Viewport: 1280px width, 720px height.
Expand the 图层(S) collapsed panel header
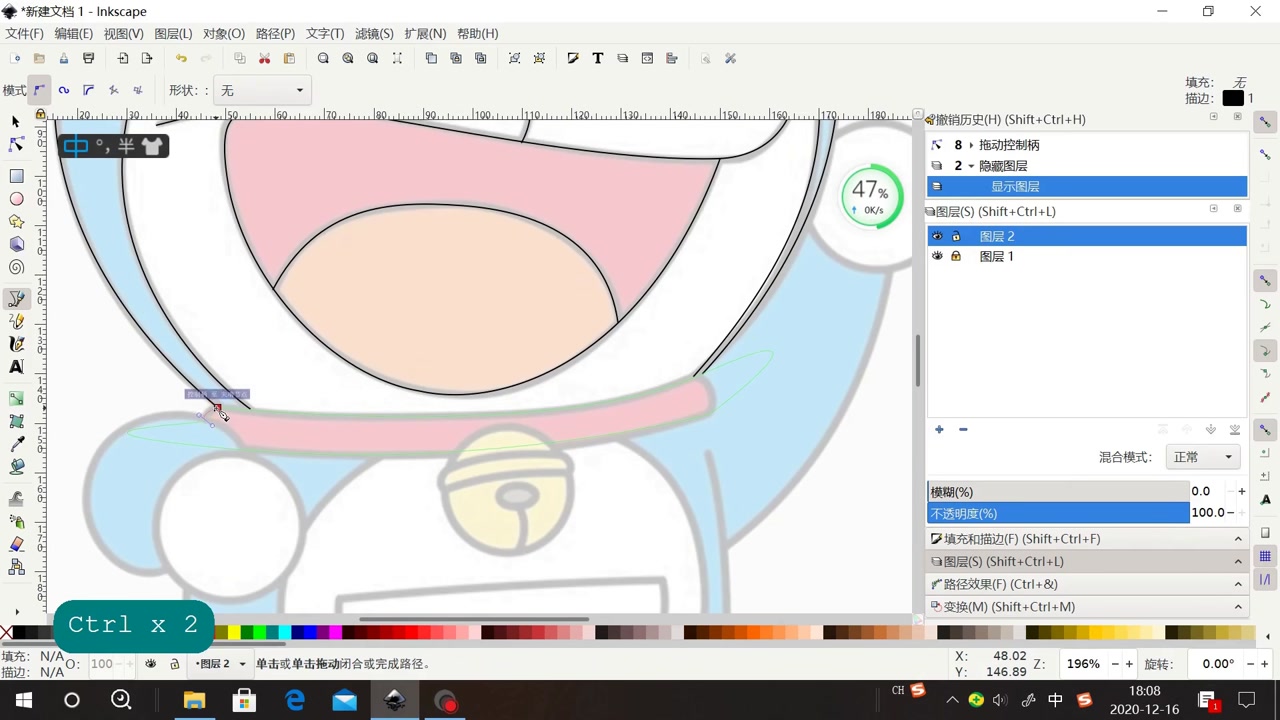pyautogui.click(x=1087, y=561)
